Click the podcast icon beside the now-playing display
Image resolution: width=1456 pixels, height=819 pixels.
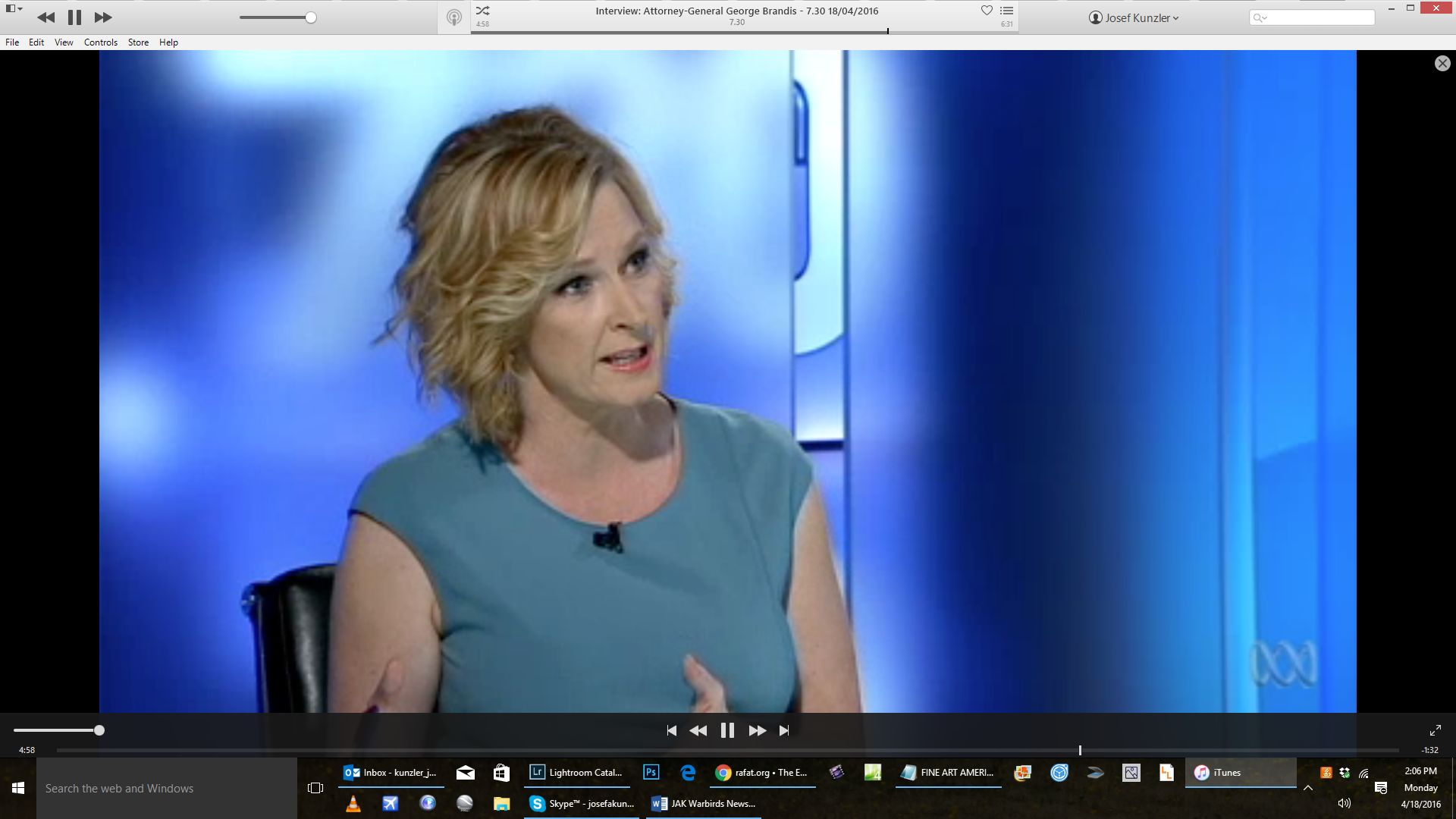(453, 17)
